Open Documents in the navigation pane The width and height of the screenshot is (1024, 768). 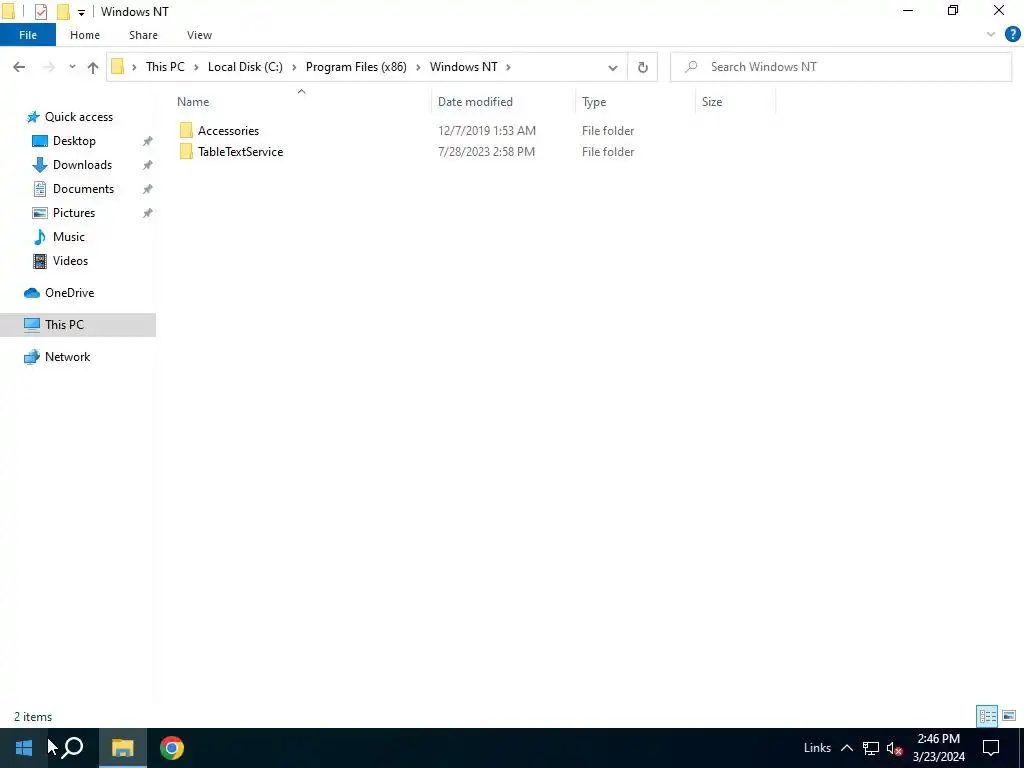[83, 189]
